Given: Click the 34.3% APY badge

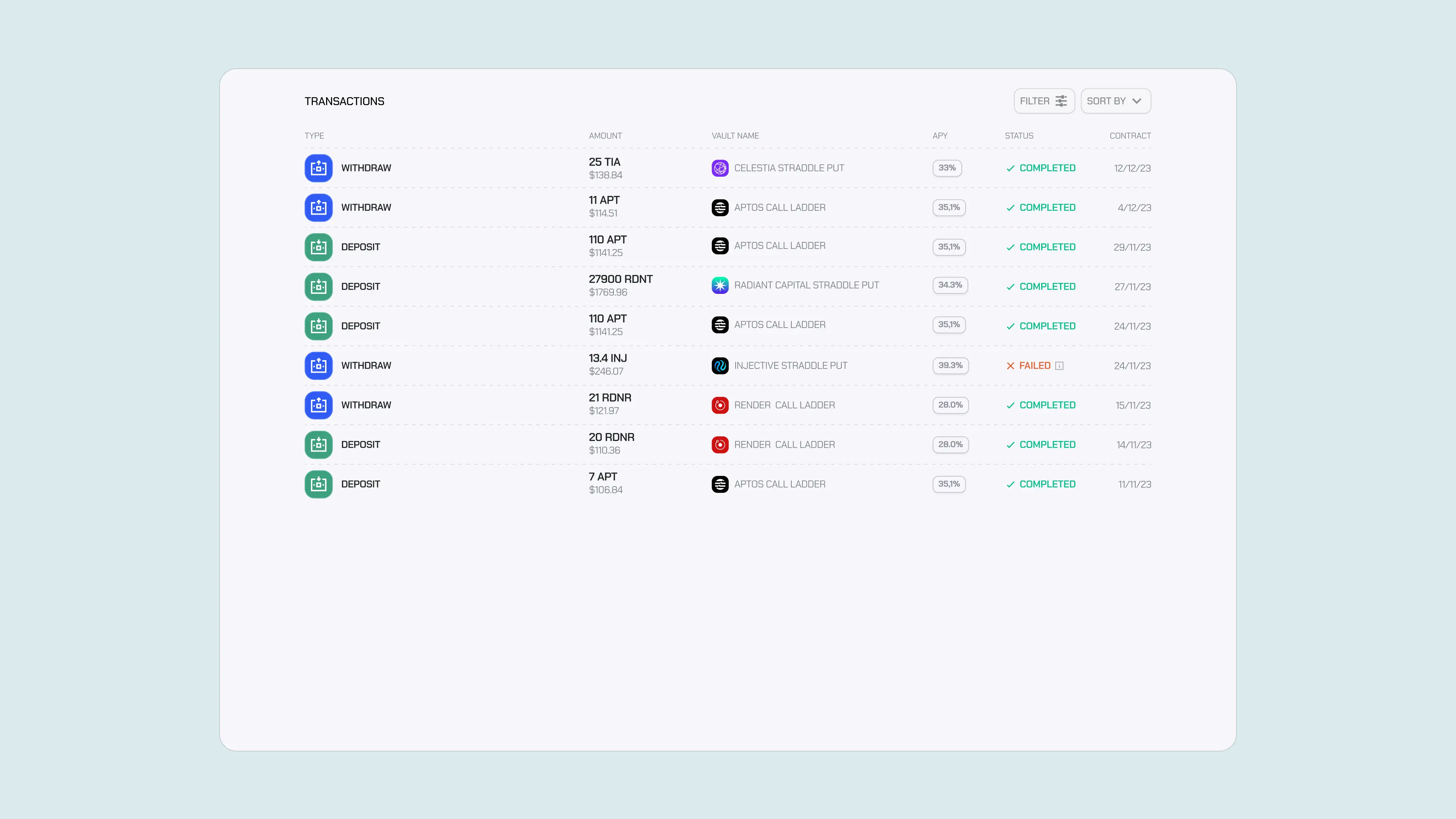Looking at the screenshot, I should (950, 286).
